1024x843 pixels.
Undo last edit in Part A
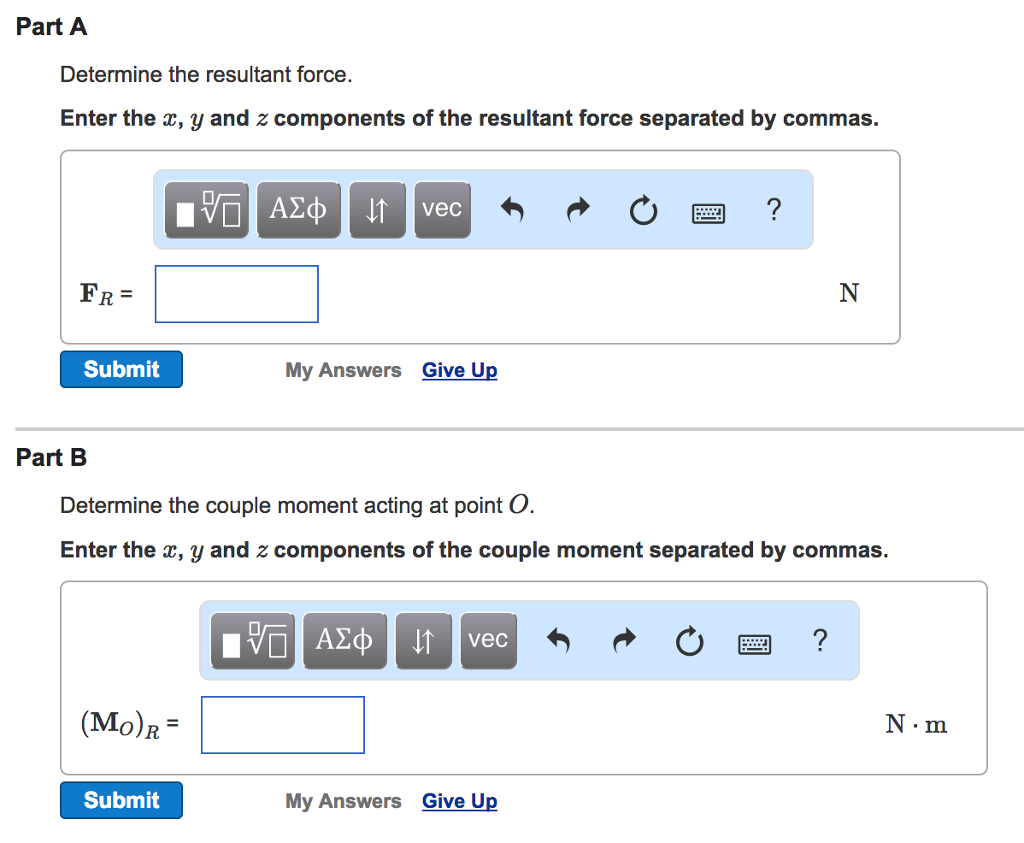point(513,210)
